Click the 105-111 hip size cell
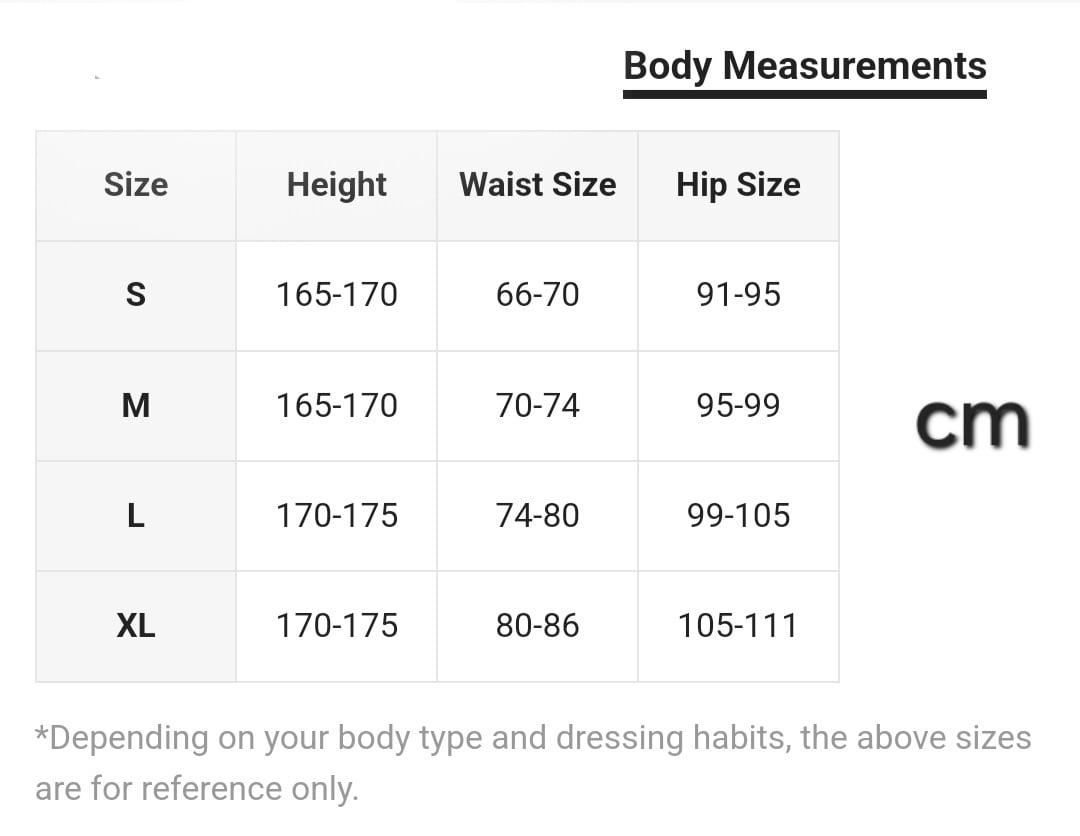The image size is (1080, 836). [x=738, y=626]
